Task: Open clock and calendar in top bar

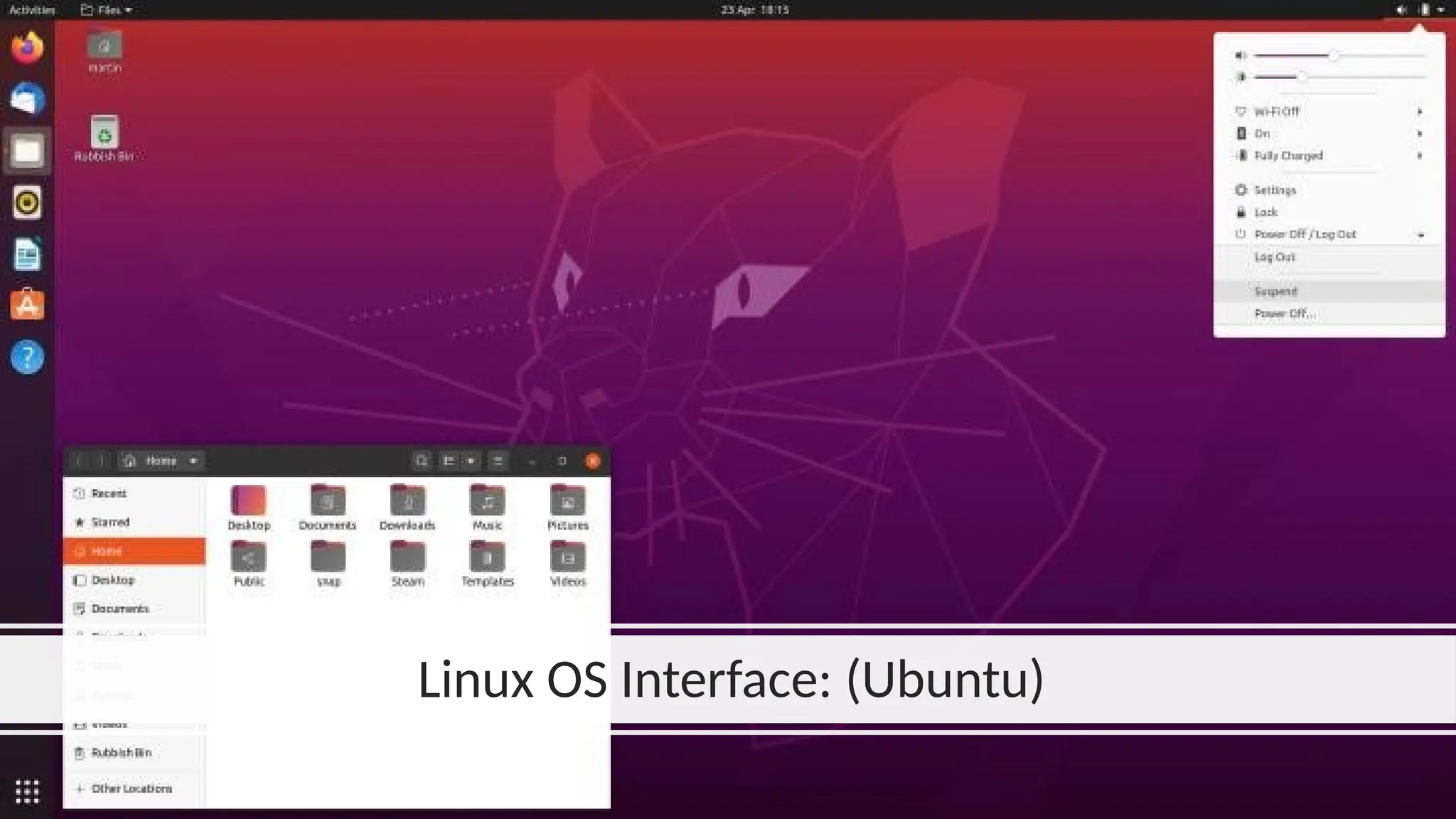Action: [755, 10]
